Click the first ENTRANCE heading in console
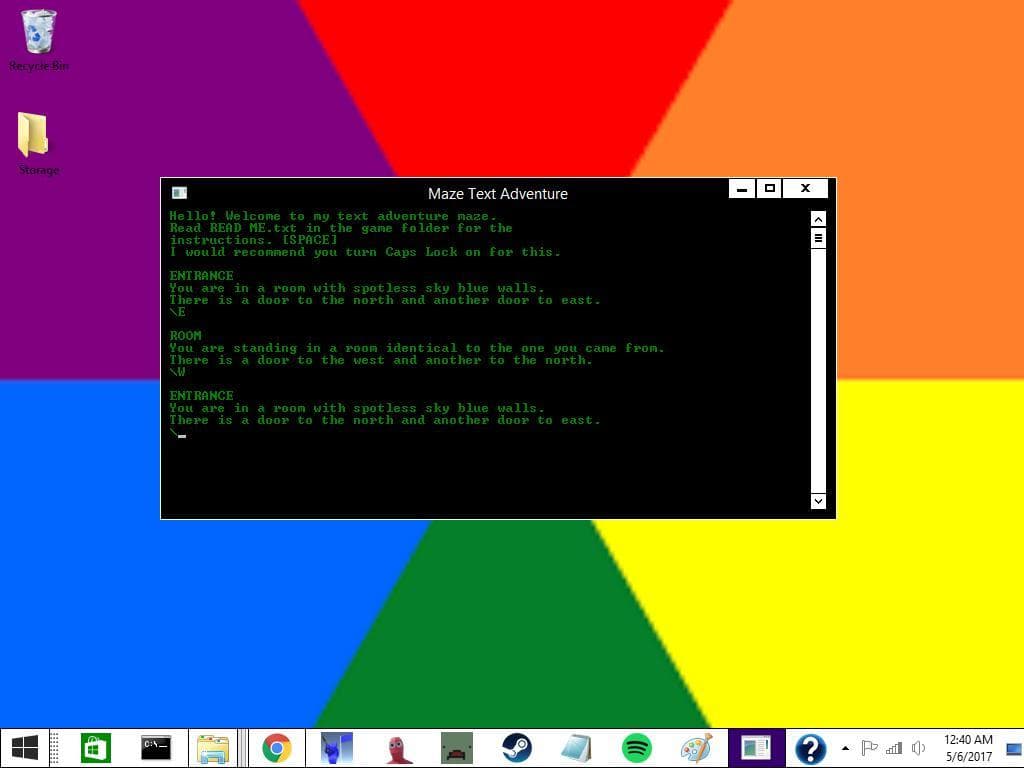Screen dimensions: 1024x768 pyautogui.click(x=201, y=276)
